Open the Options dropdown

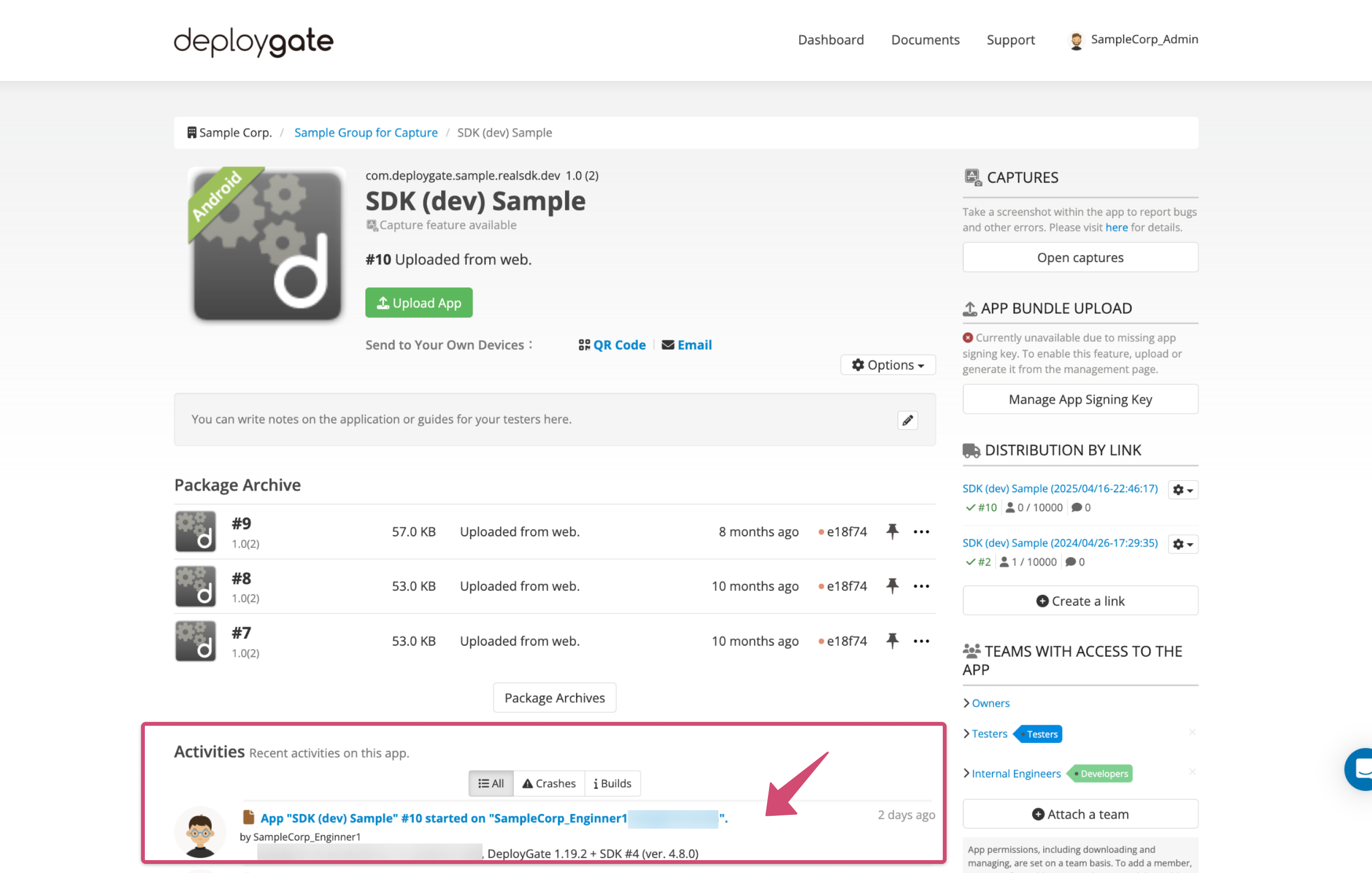pos(888,365)
